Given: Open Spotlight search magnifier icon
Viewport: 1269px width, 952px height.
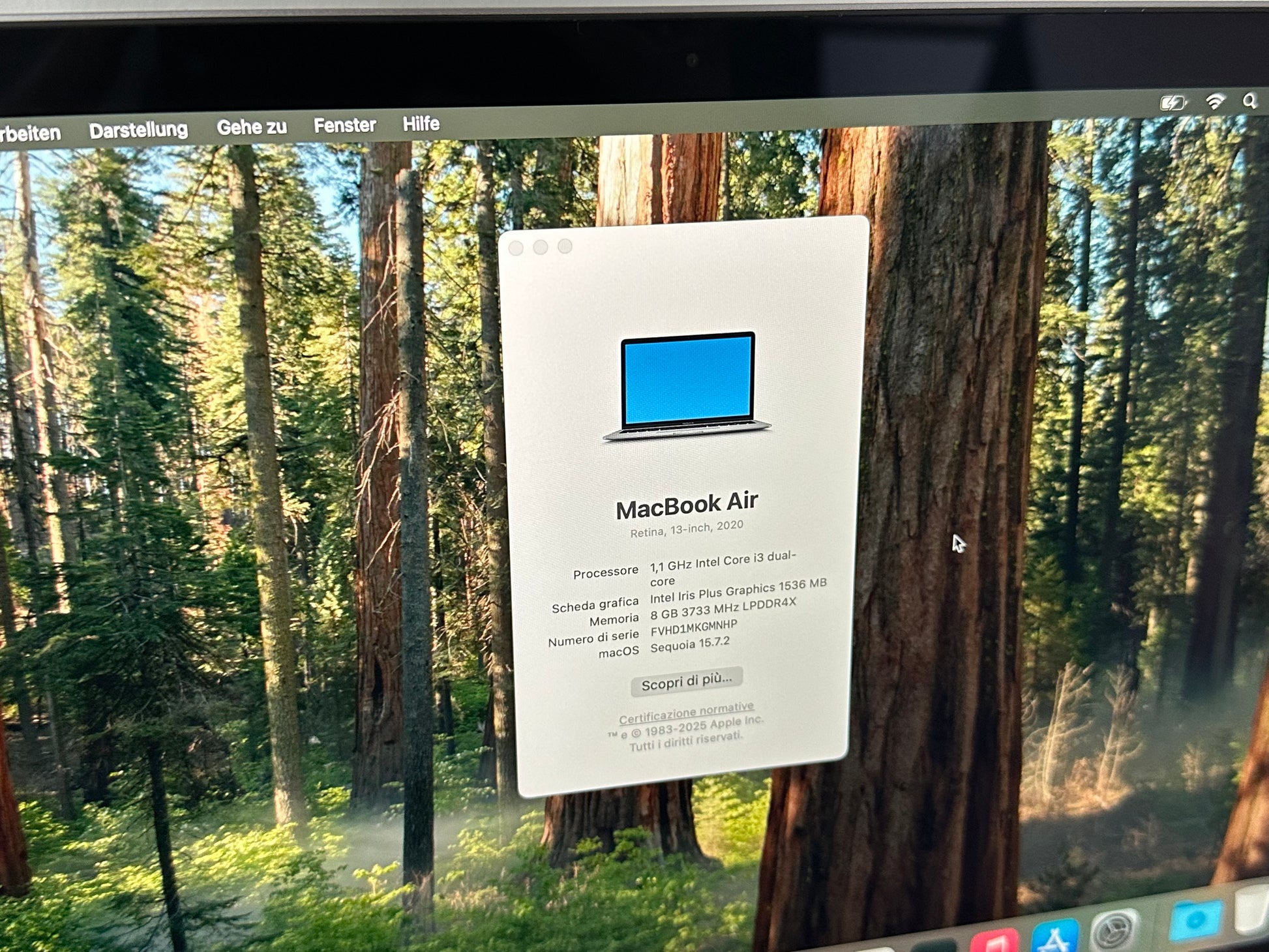Looking at the screenshot, I should 1249,101.
